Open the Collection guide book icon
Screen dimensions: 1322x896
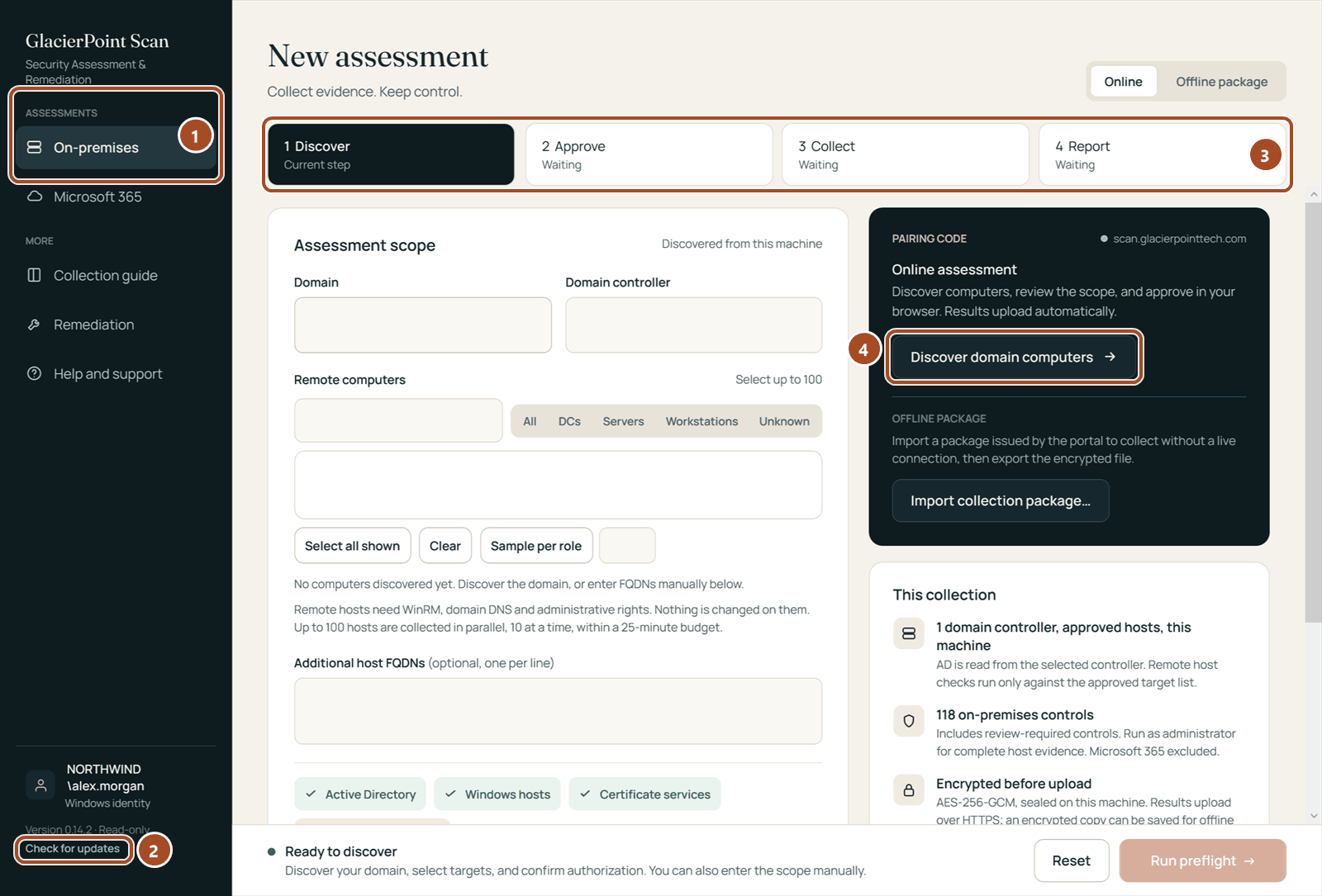[x=34, y=275]
